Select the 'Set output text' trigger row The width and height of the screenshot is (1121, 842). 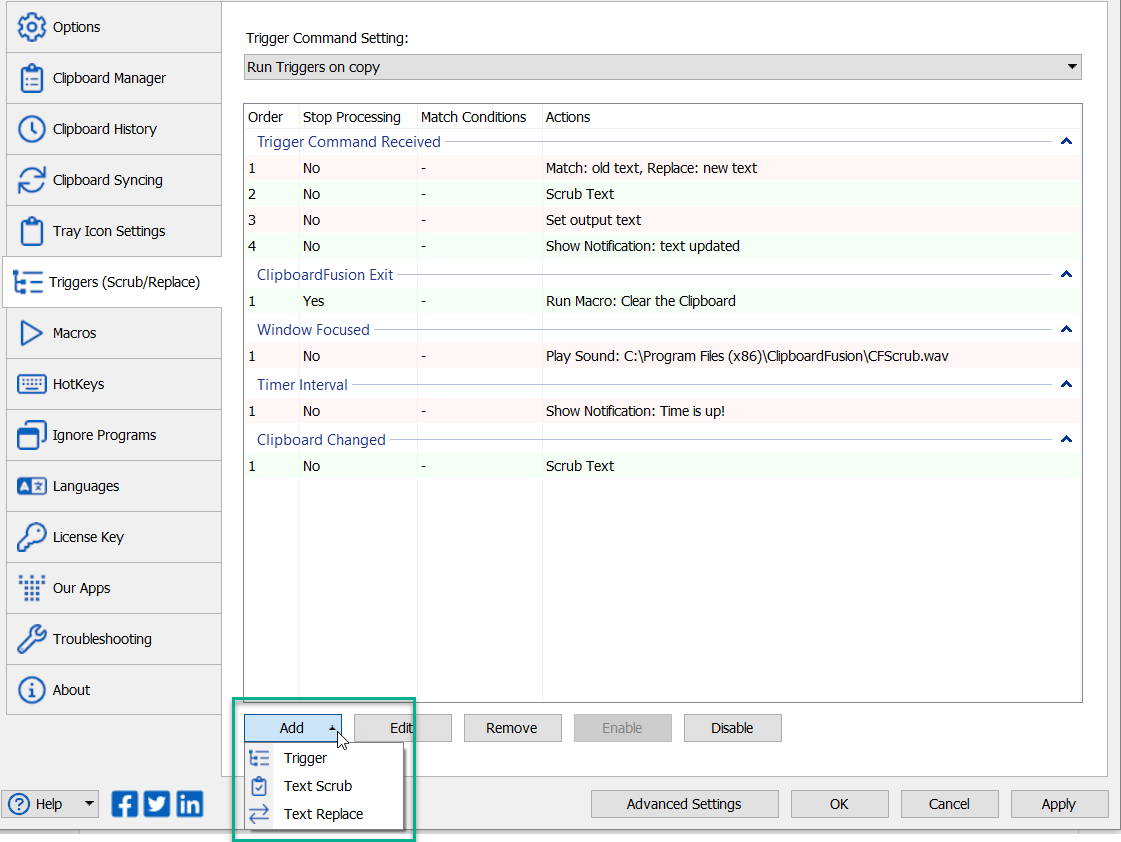click(663, 220)
